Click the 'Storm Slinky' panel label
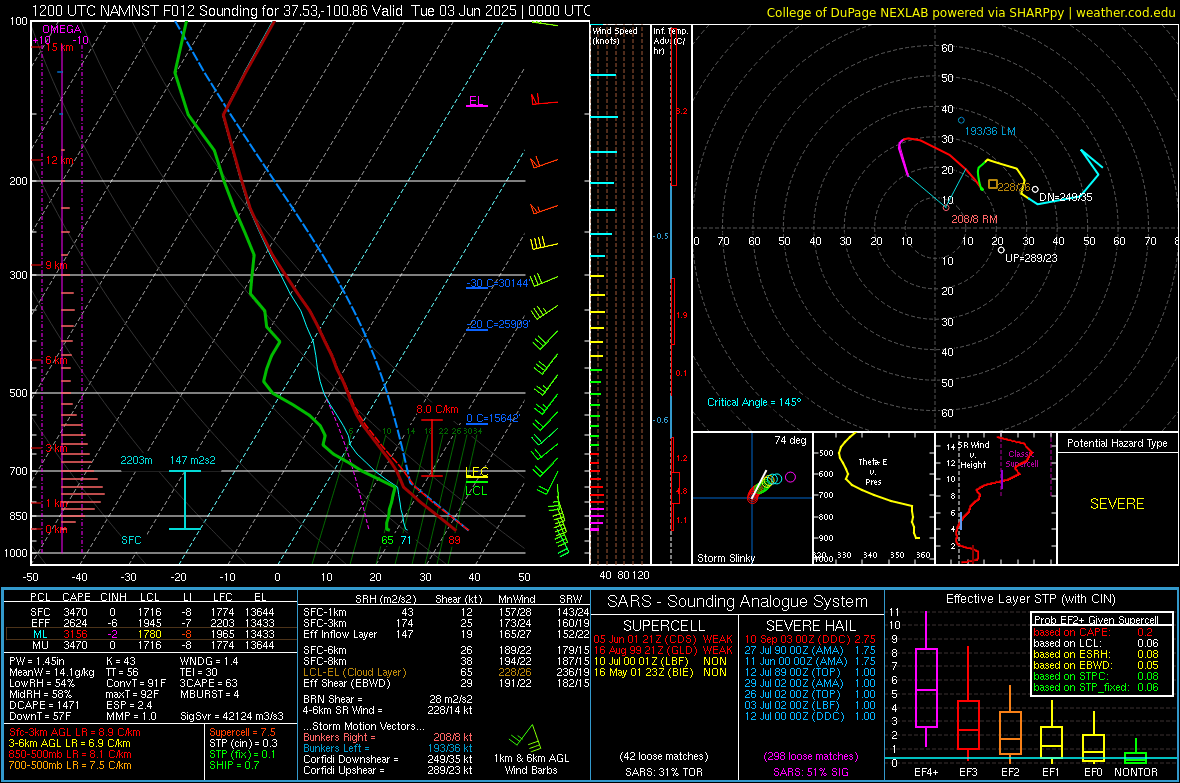Screen dimensions: 1180x783 coord(725,558)
